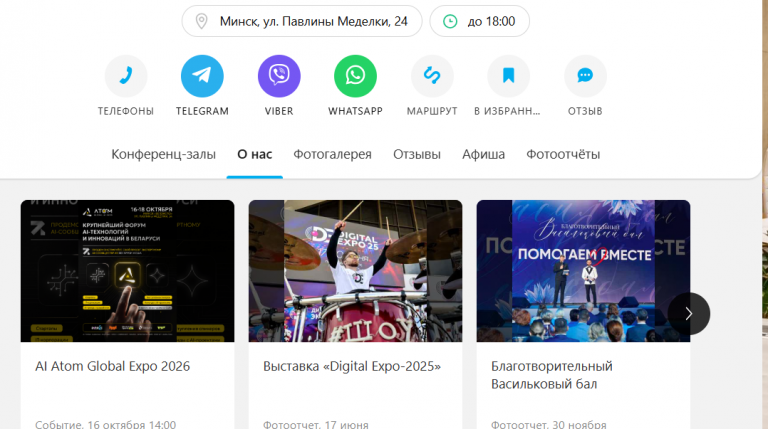
Task: Click the ТЕЛЕФОНЫ label
Action: [x=126, y=111]
